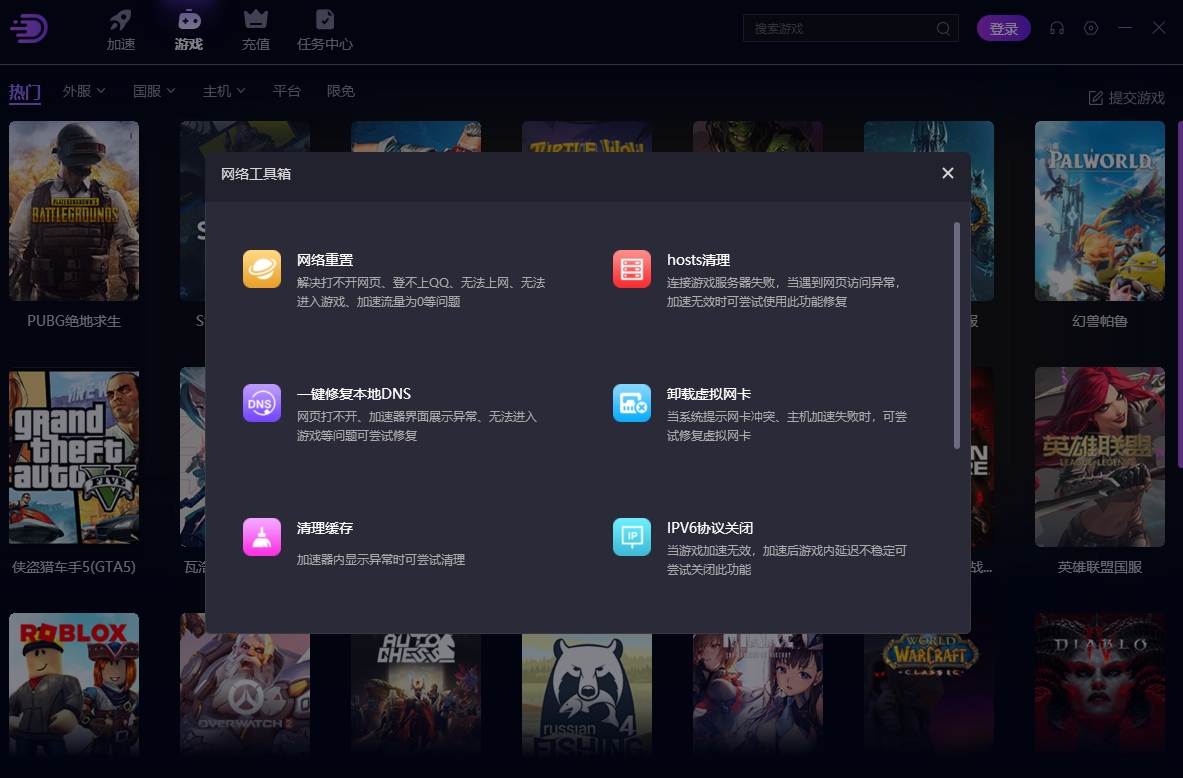Click the DNS repair icon
The image size is (1183, 778).
coord(262,403)
